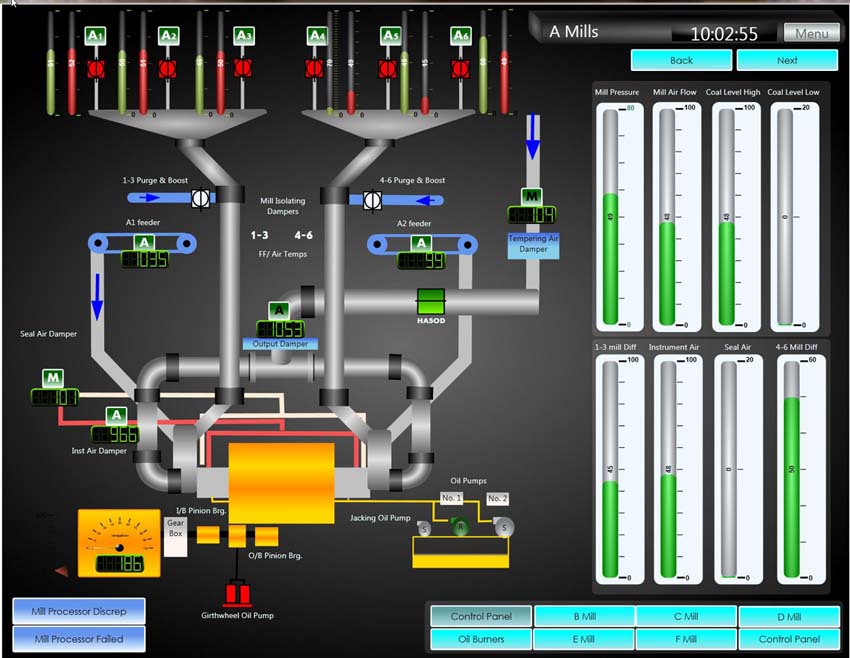This screenshot has width=850, height=658.
Task: Click the red valve under A2
Action: [168, 69]
